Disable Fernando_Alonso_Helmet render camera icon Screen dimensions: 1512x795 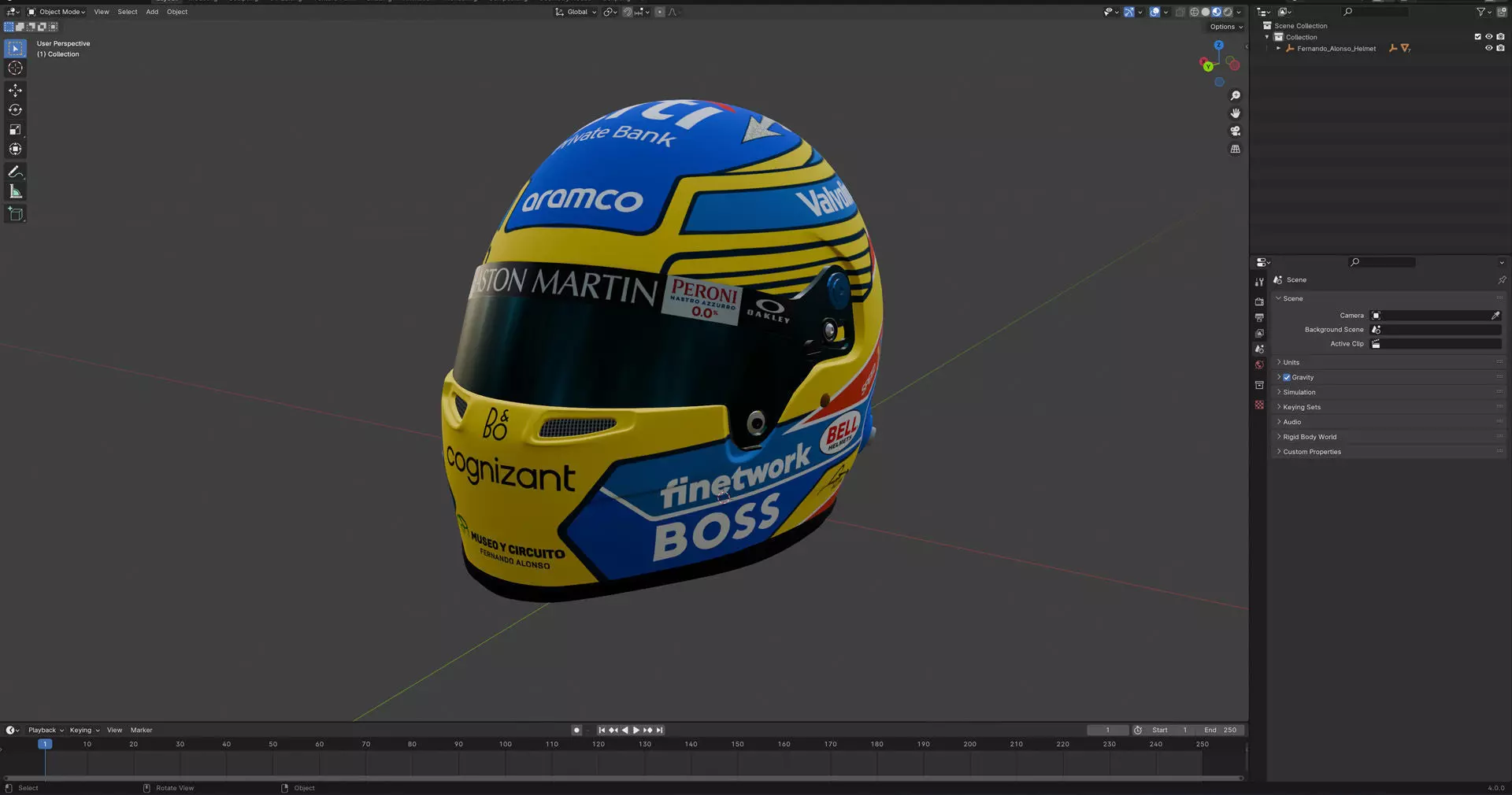(x=1500, y=48)
